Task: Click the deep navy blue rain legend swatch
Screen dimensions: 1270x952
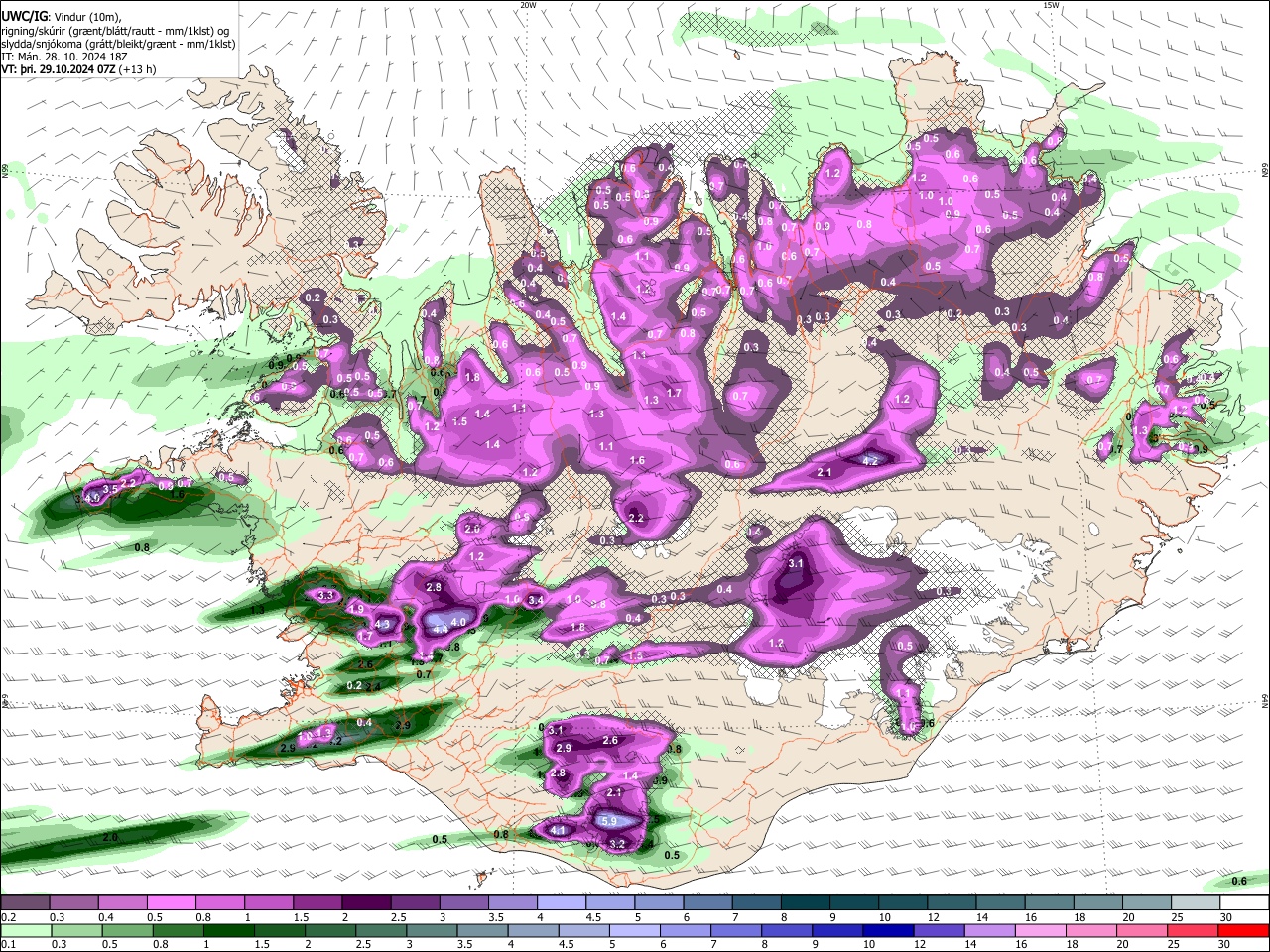Action: click(888, 930)
